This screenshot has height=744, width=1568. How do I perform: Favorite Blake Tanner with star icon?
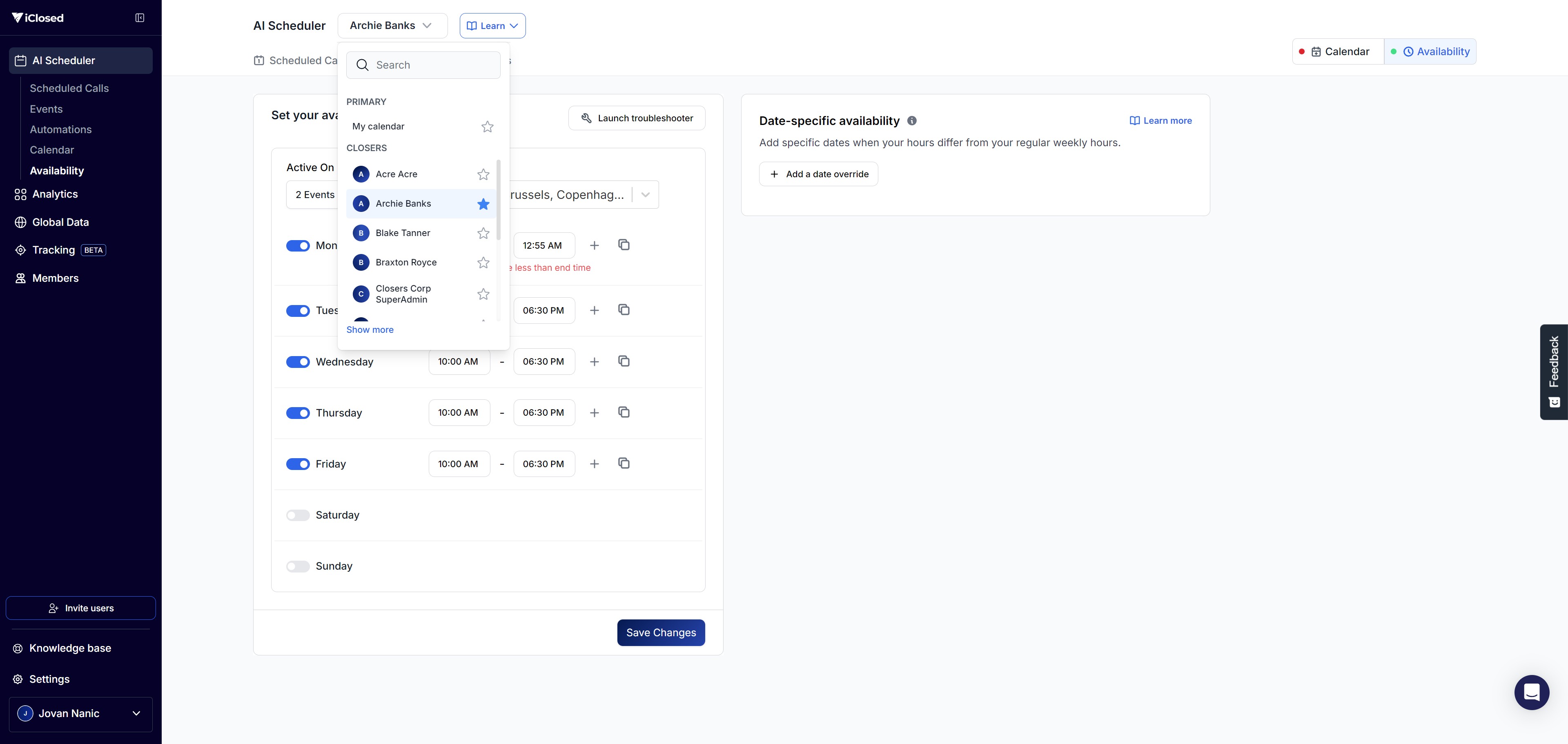click(483, 233)
